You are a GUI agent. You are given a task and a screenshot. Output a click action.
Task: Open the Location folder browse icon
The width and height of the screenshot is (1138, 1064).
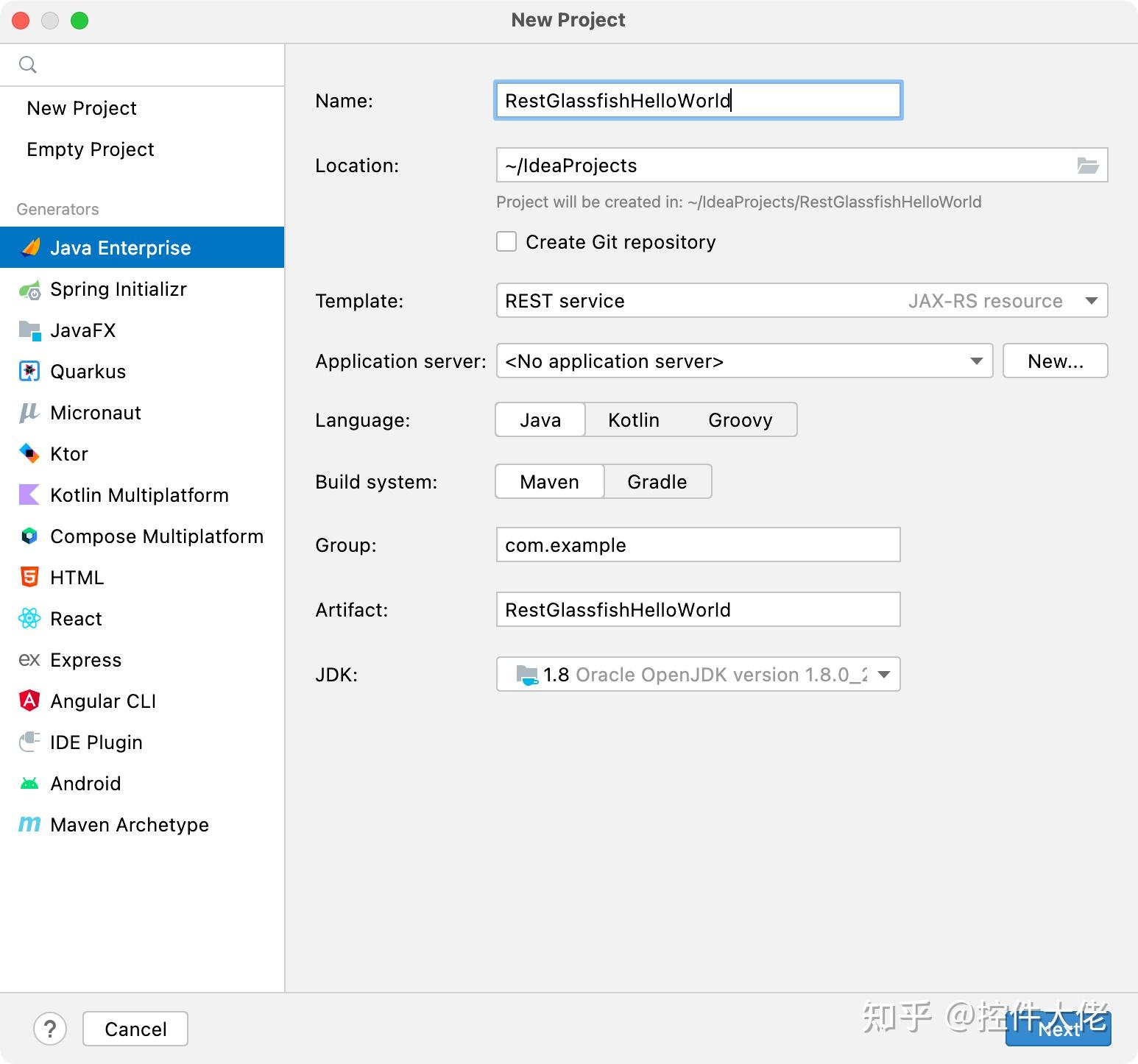[1088, 166]
